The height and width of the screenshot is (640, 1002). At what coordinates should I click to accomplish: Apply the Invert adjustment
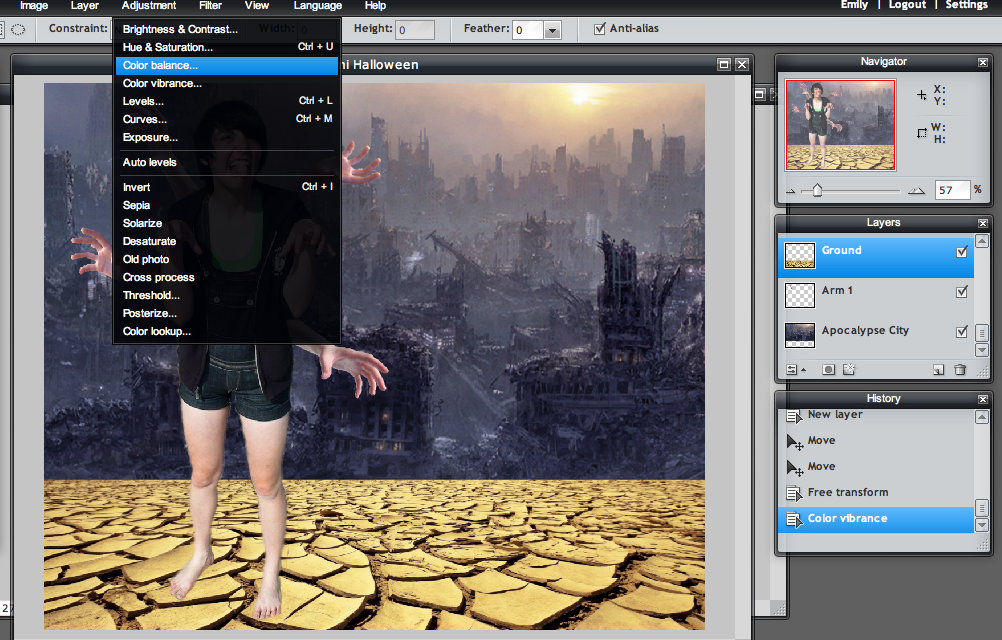pyautogui.click(x=227, y=187)
